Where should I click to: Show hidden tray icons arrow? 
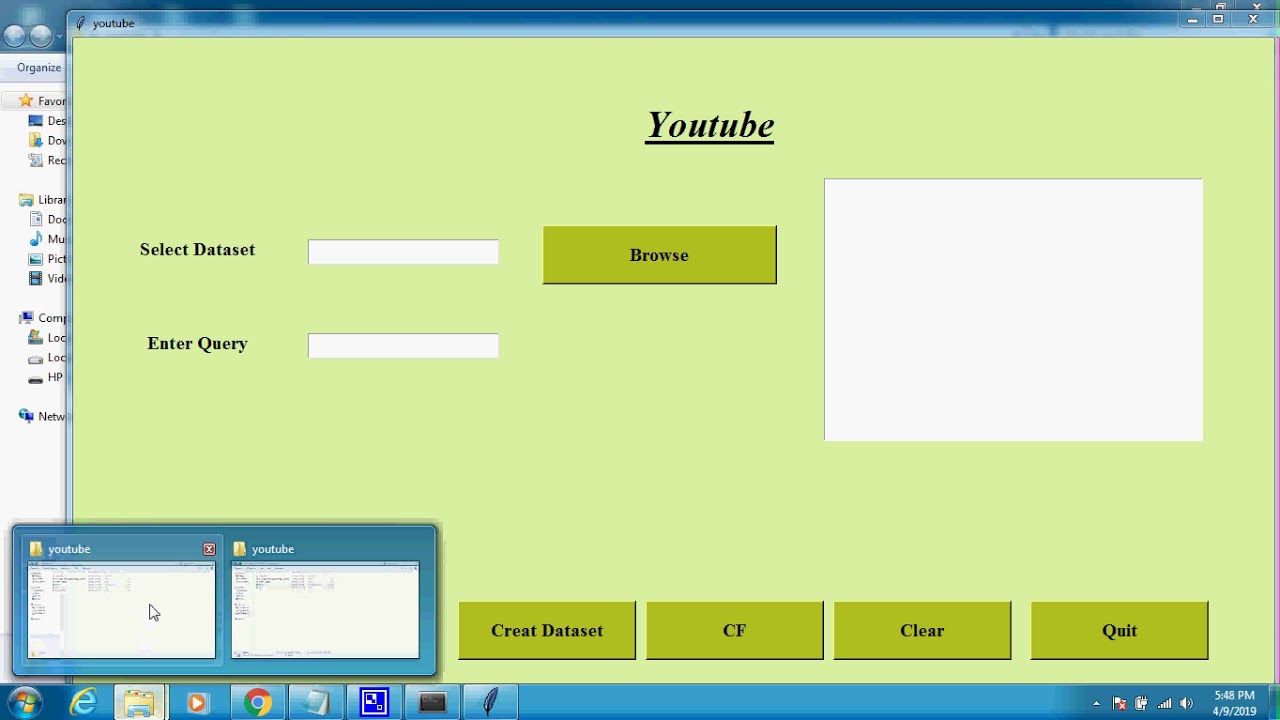pos(1096,703)
